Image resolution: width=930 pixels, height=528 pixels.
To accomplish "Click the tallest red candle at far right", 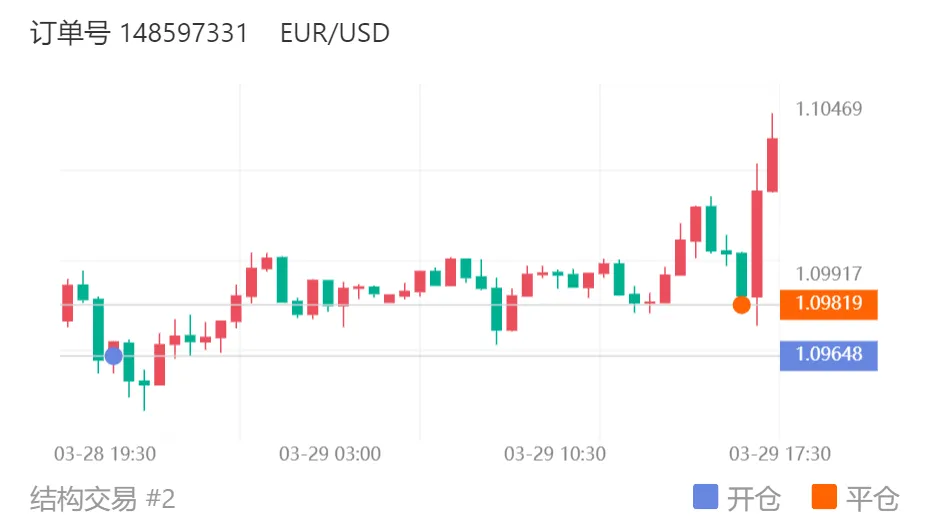I will 757,244.
